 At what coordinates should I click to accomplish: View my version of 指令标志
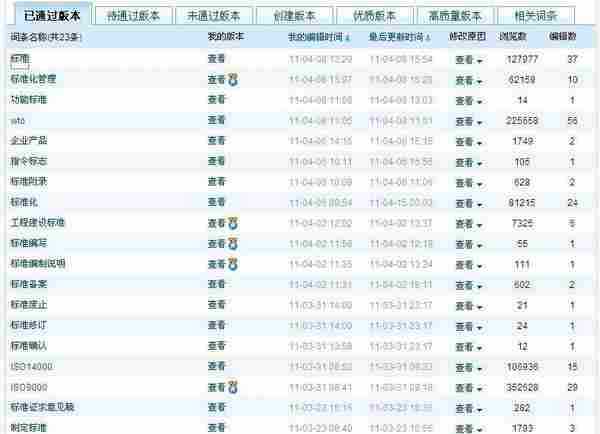(x=216, y=161)
